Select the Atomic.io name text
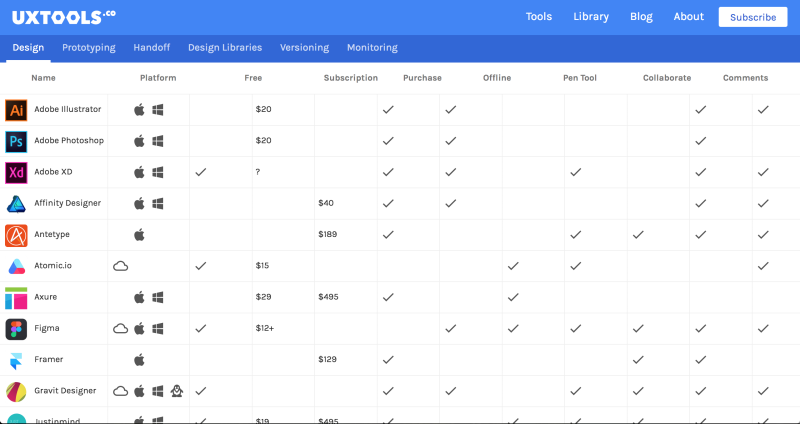 click(52, 266)
